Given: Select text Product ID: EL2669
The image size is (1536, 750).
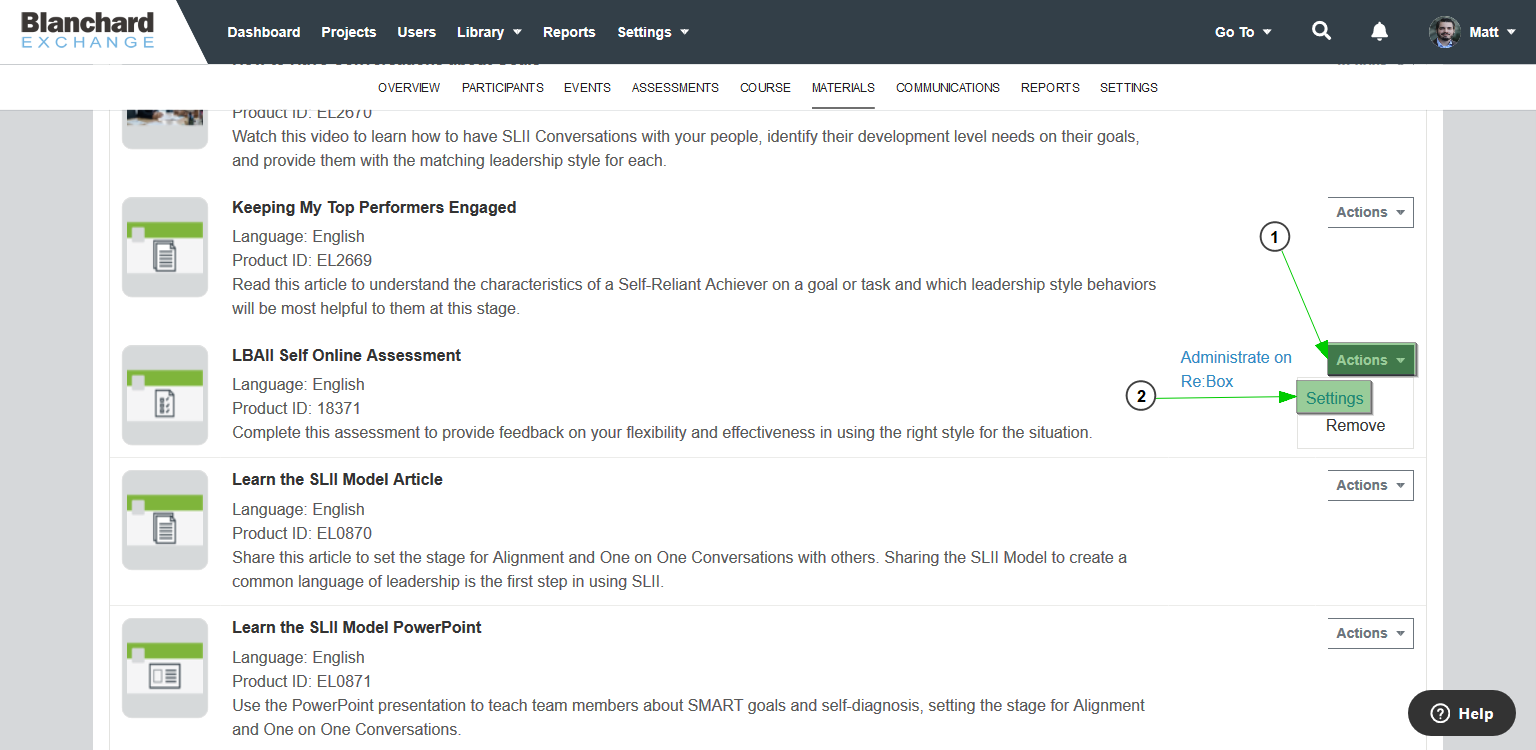Looking at the screenshot, I should 302,260.
